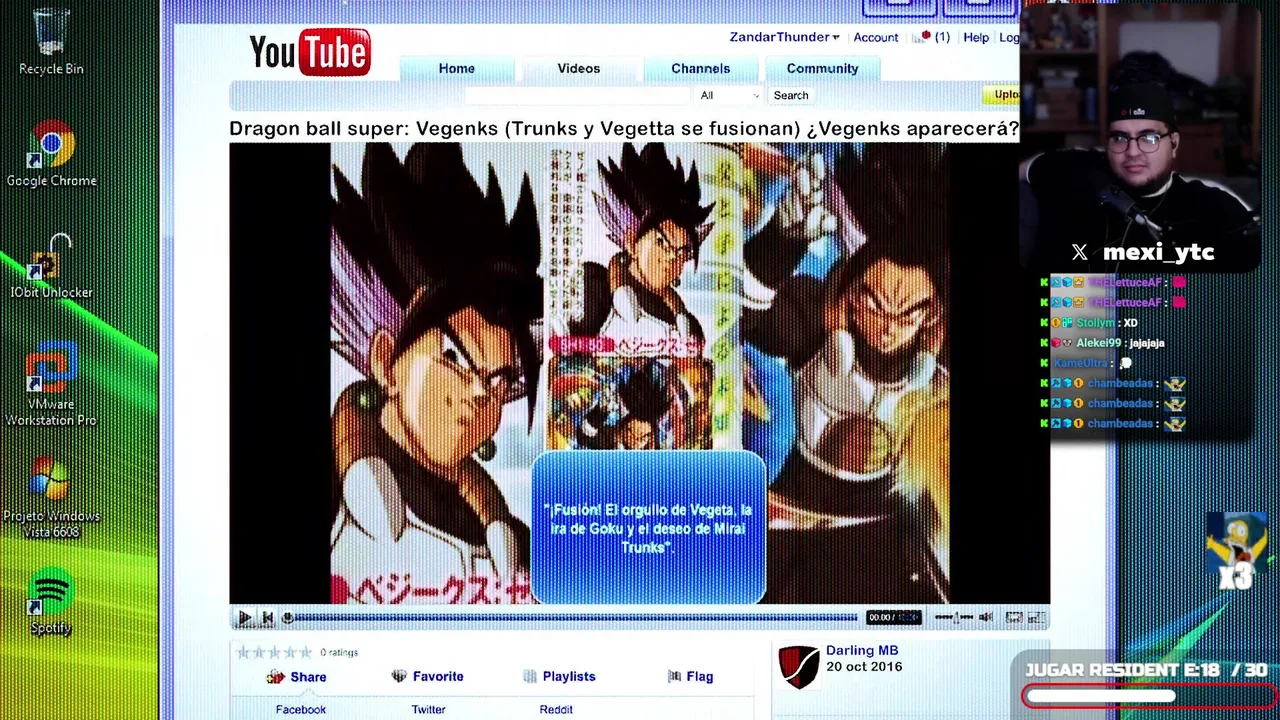Viewport: 1280px width, 720px height.
Task: Click the yellow Upload button
Action: point(1002,95)
